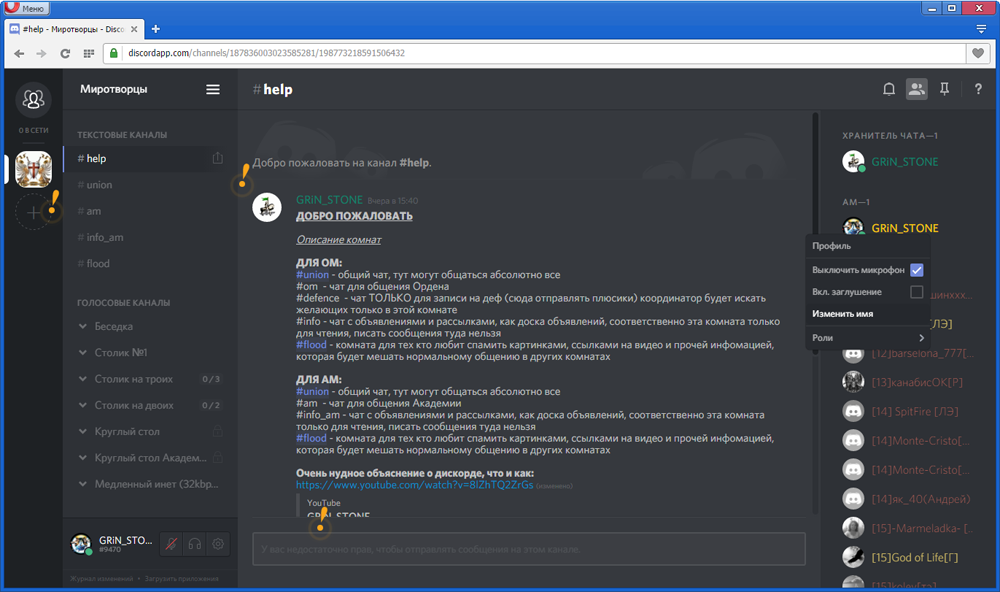Choose Изменить имя in the context menu
The width and height of the screenshot is (1000, 592).
867,313
